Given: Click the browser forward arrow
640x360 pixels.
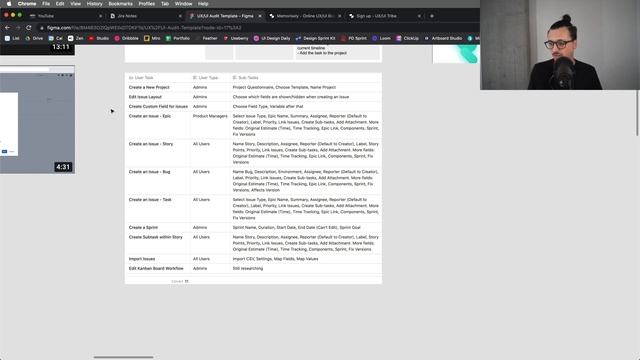Looking at the screenshot, I should click(x=18, y=28).
